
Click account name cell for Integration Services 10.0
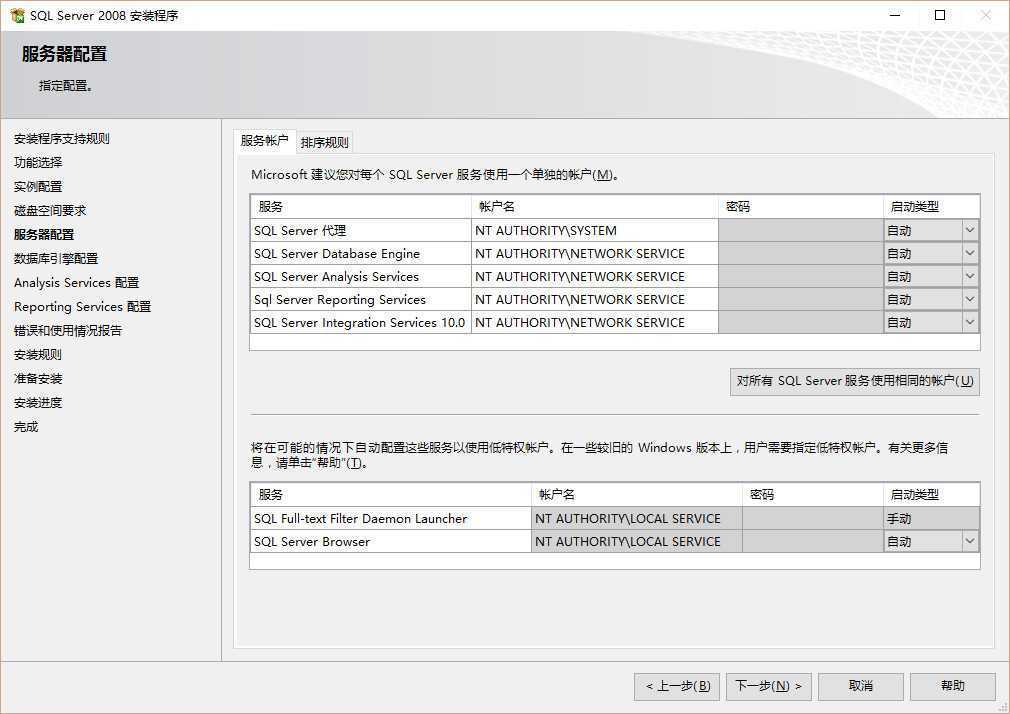tap(595, 322)
